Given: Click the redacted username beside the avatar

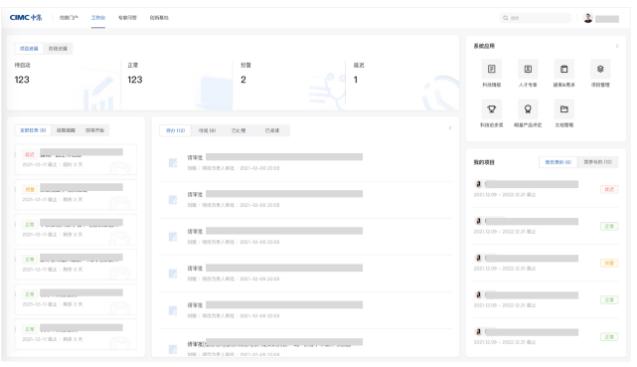Looking at the screenshot, I should [x=607, y=19].
